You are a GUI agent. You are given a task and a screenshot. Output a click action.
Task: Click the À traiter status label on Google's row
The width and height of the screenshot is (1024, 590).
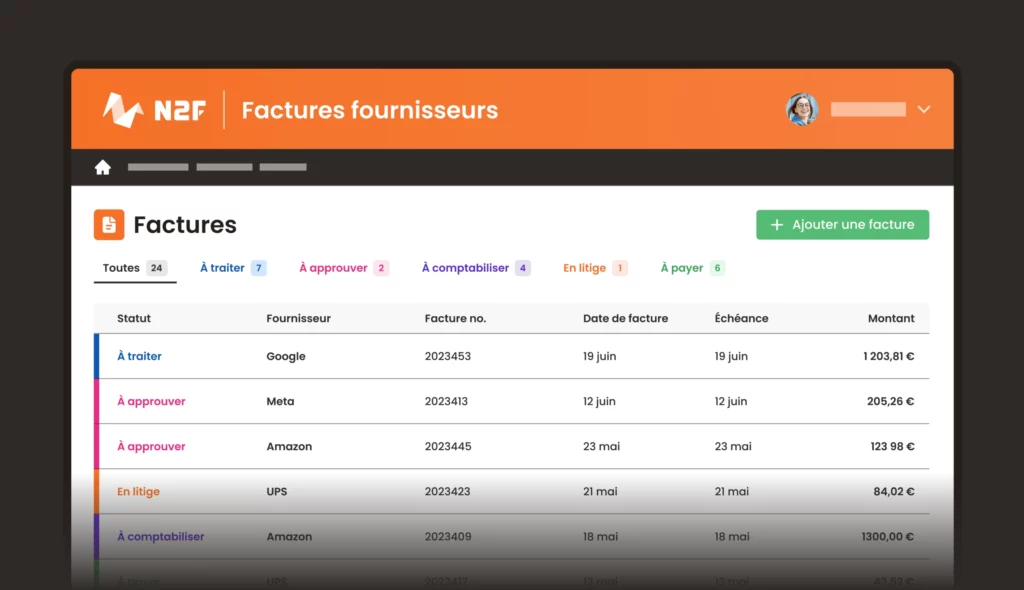(x=139, y=356)
